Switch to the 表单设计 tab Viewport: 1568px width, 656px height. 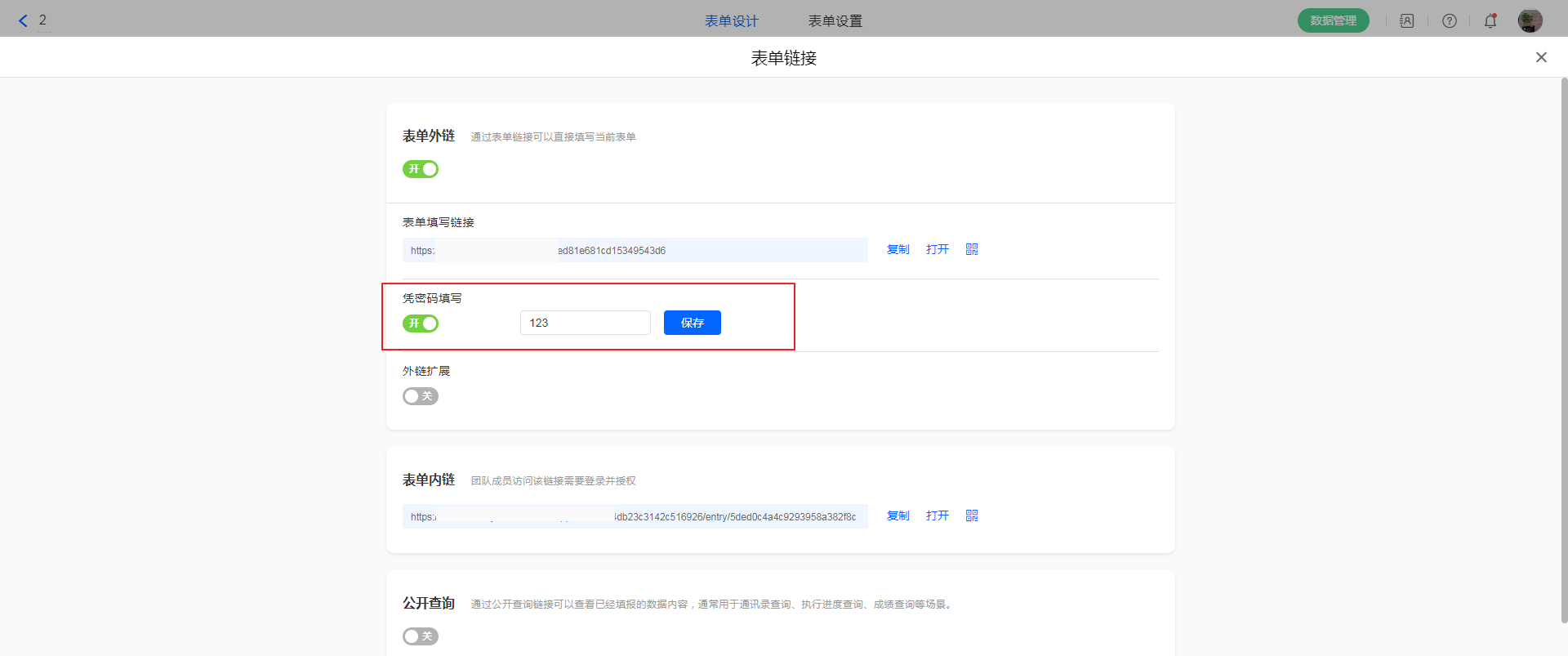731,21
